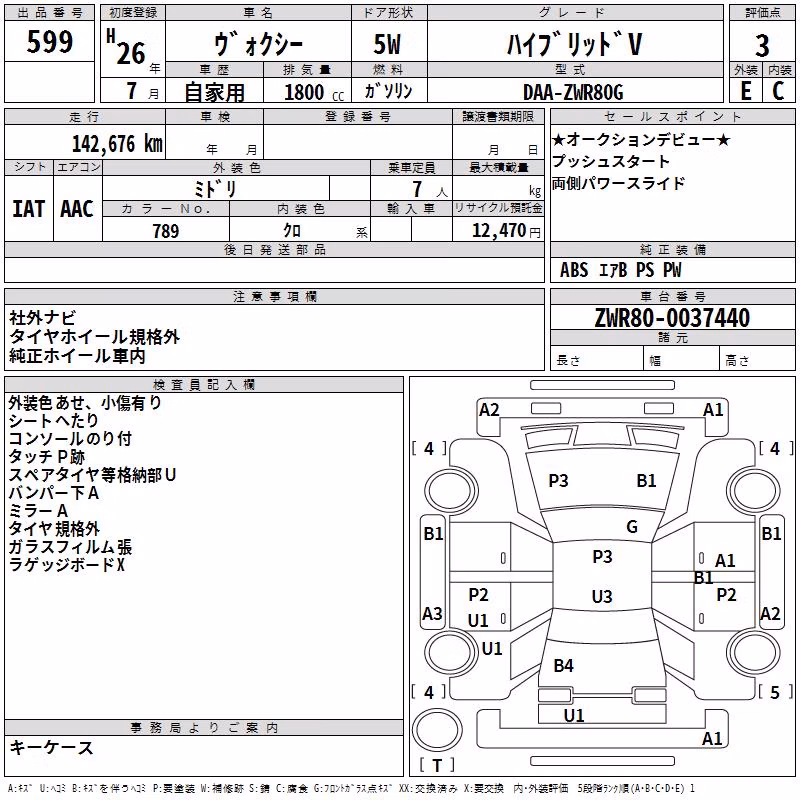This screenshot has width=800, height=800.
Task: Select inspector note コンソールのり付
Action: coord(70,439)
